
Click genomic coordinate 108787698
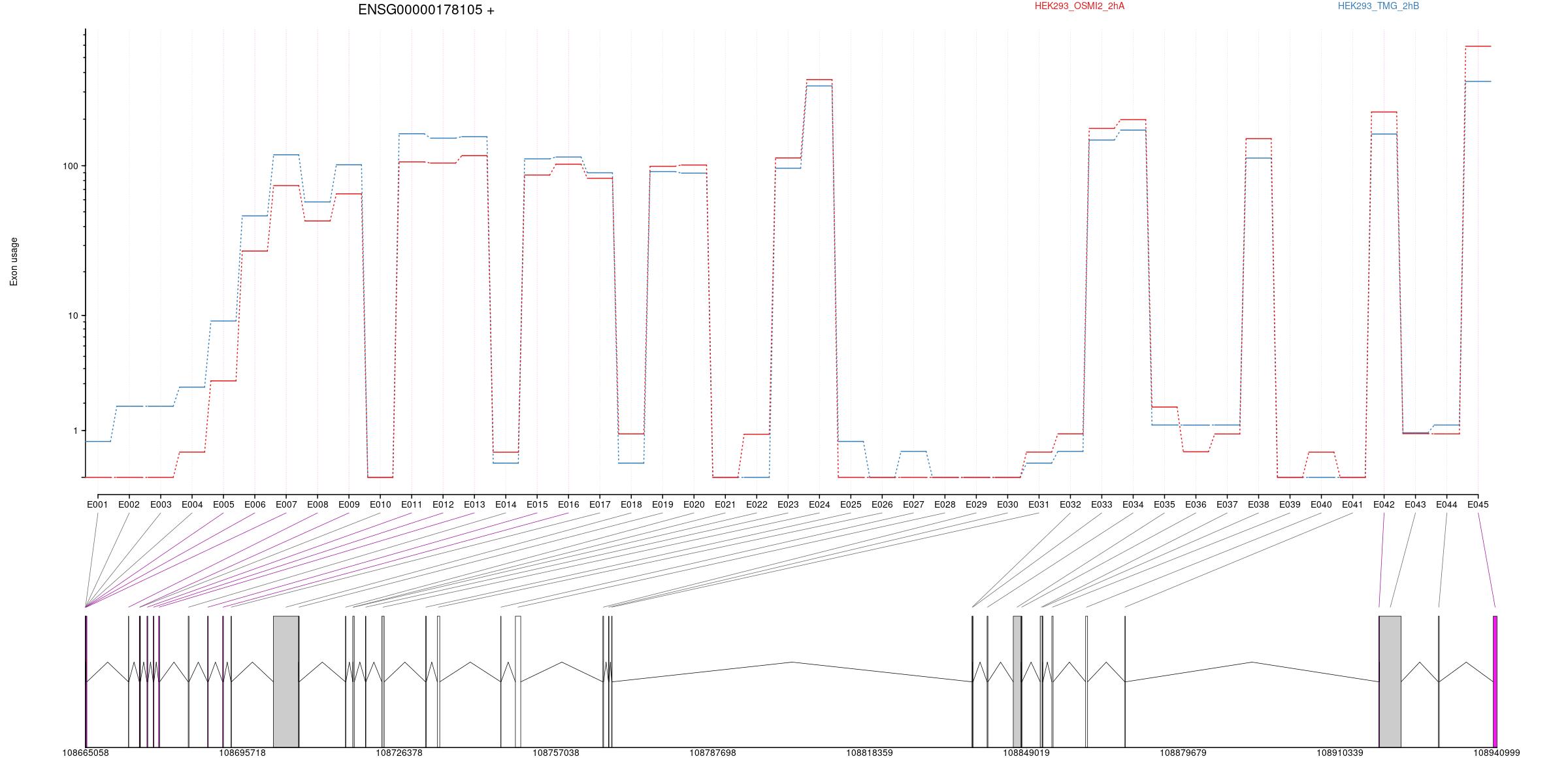713,753
